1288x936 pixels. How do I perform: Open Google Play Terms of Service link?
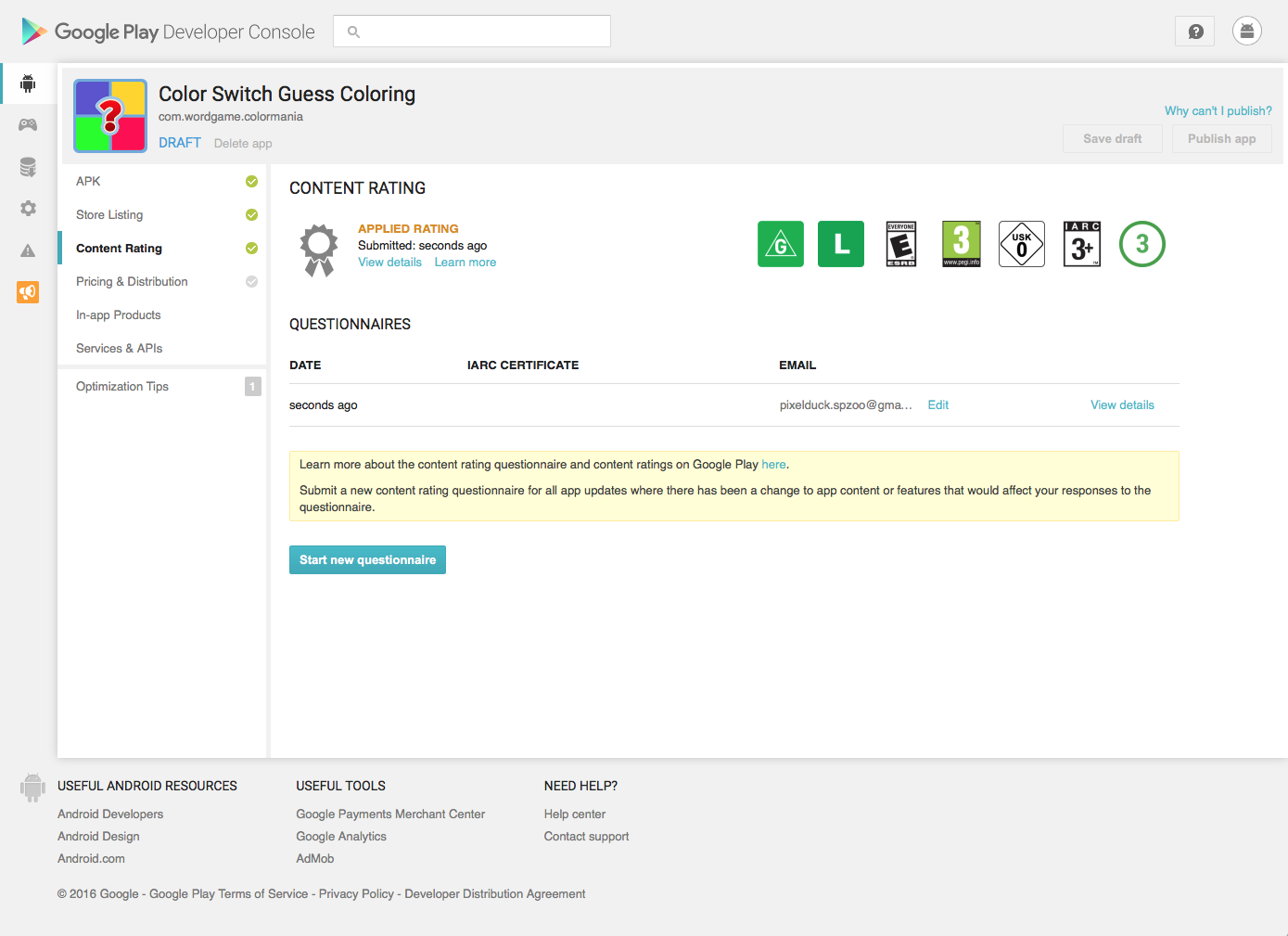(x=228, y=894)
